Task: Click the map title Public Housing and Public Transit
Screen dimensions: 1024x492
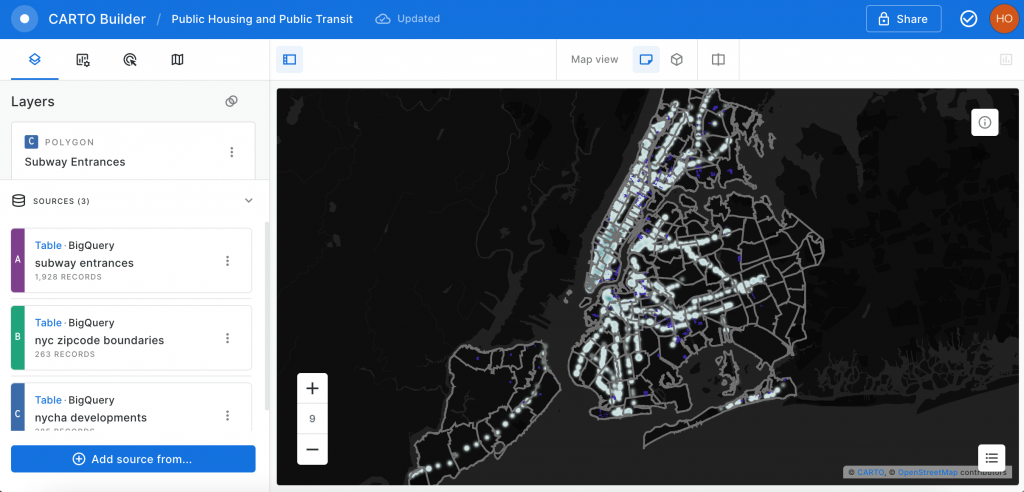Action: click(x=262, y=19)
